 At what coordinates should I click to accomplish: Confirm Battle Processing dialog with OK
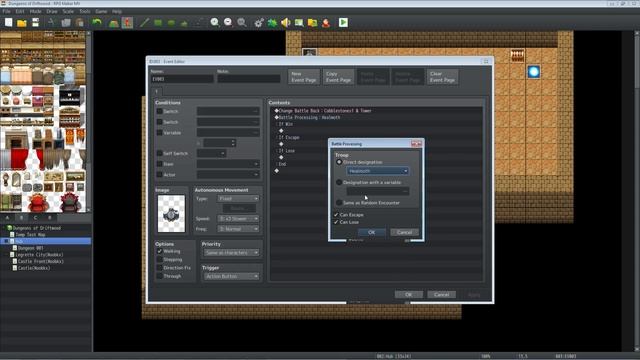pyautogui.click(x=371, y=232)
